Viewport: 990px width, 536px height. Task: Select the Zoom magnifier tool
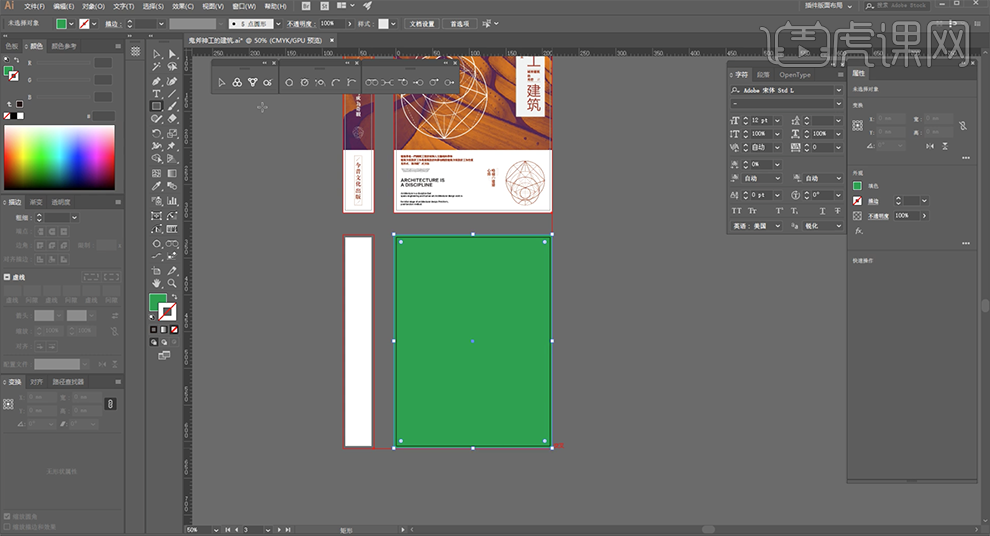[172, 283]
